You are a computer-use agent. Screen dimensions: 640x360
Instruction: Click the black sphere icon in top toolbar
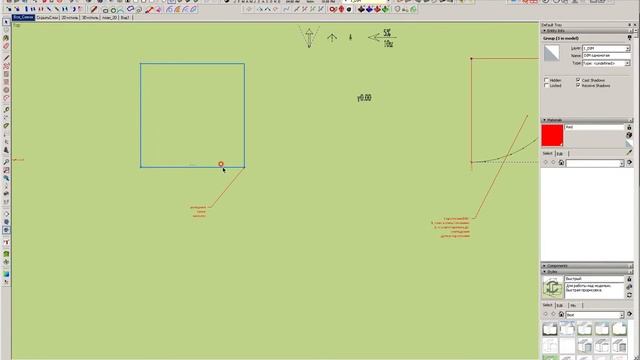tap(349, 9)
